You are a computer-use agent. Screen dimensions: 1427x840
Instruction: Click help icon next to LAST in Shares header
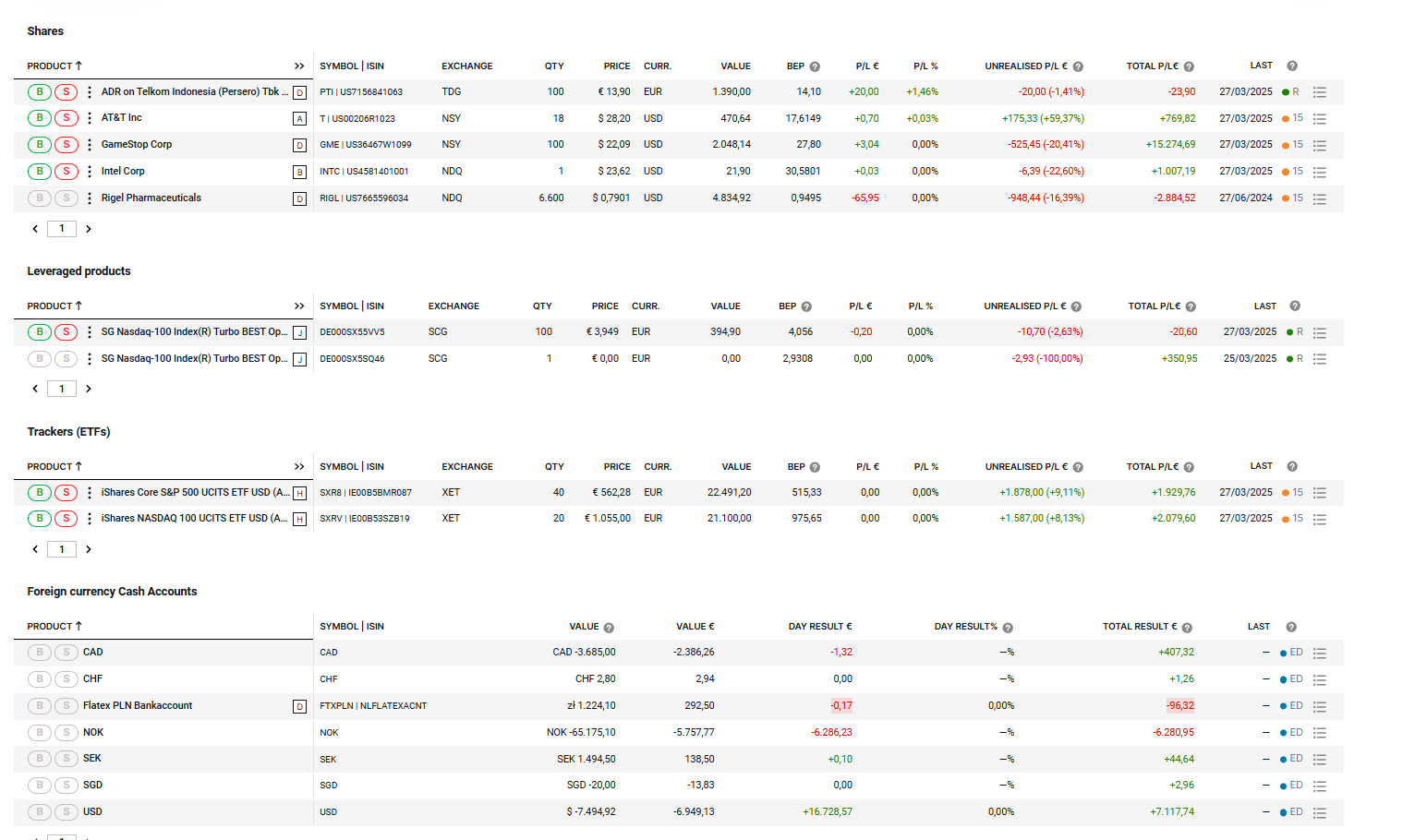pos(1292,66)
